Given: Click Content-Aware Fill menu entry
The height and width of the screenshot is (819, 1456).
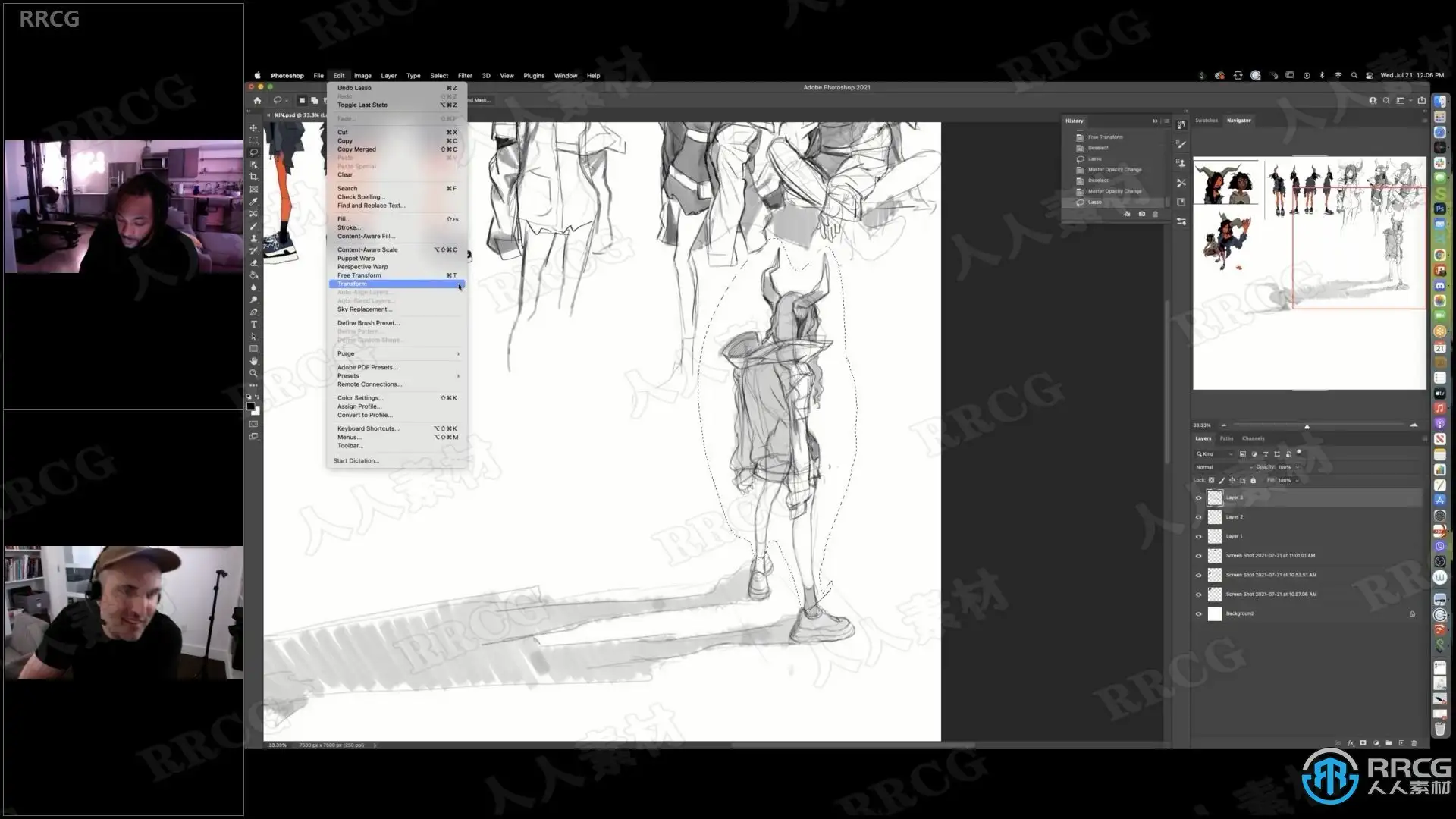Looking at the screenshot, I should point(366,236).
